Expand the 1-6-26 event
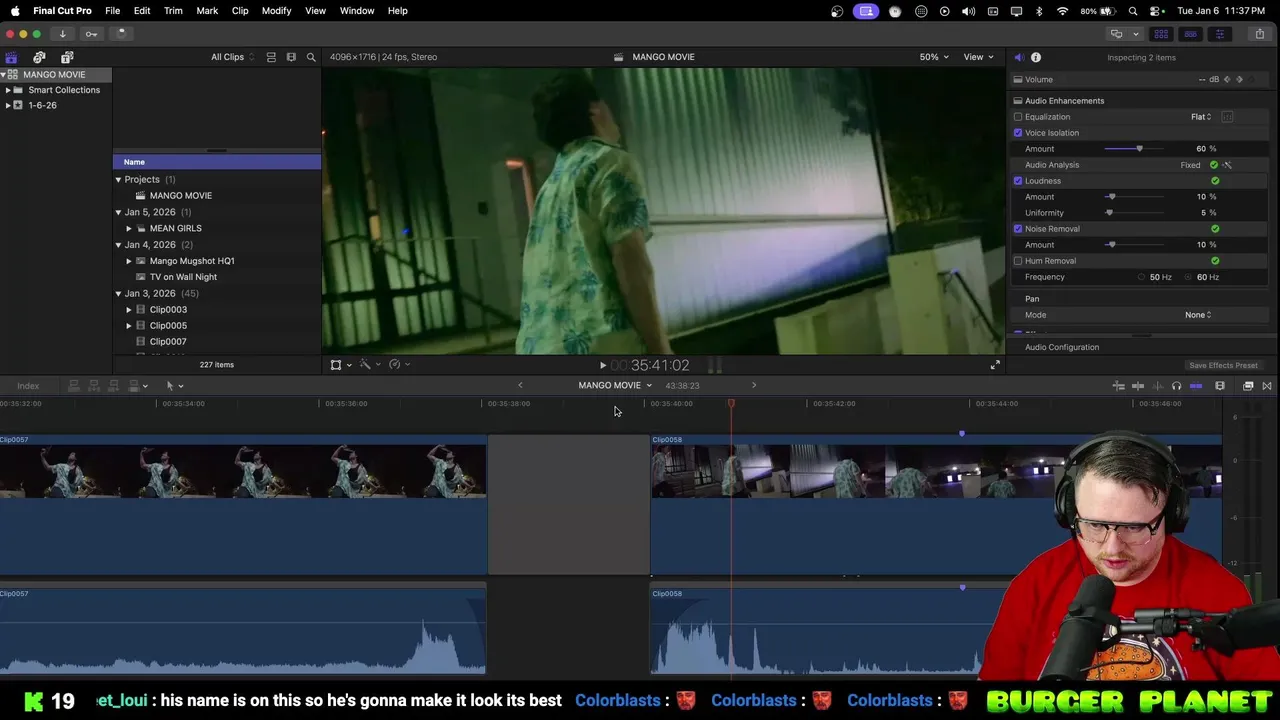Screen dimensions: 1280x720 click(8, 105)
